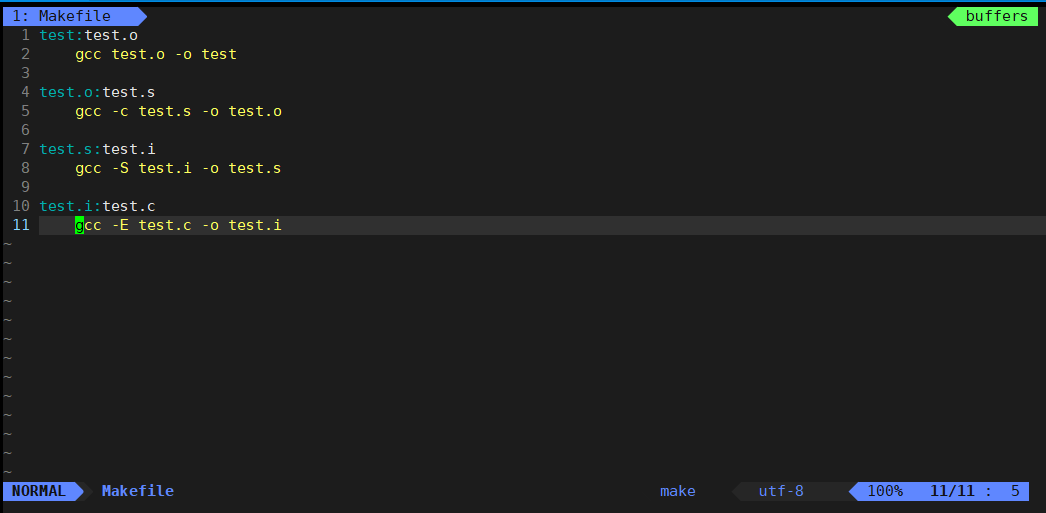Click the dependency "test.i" on line 7
This screenshot has width=1046, height=513.
pos(129,149)
